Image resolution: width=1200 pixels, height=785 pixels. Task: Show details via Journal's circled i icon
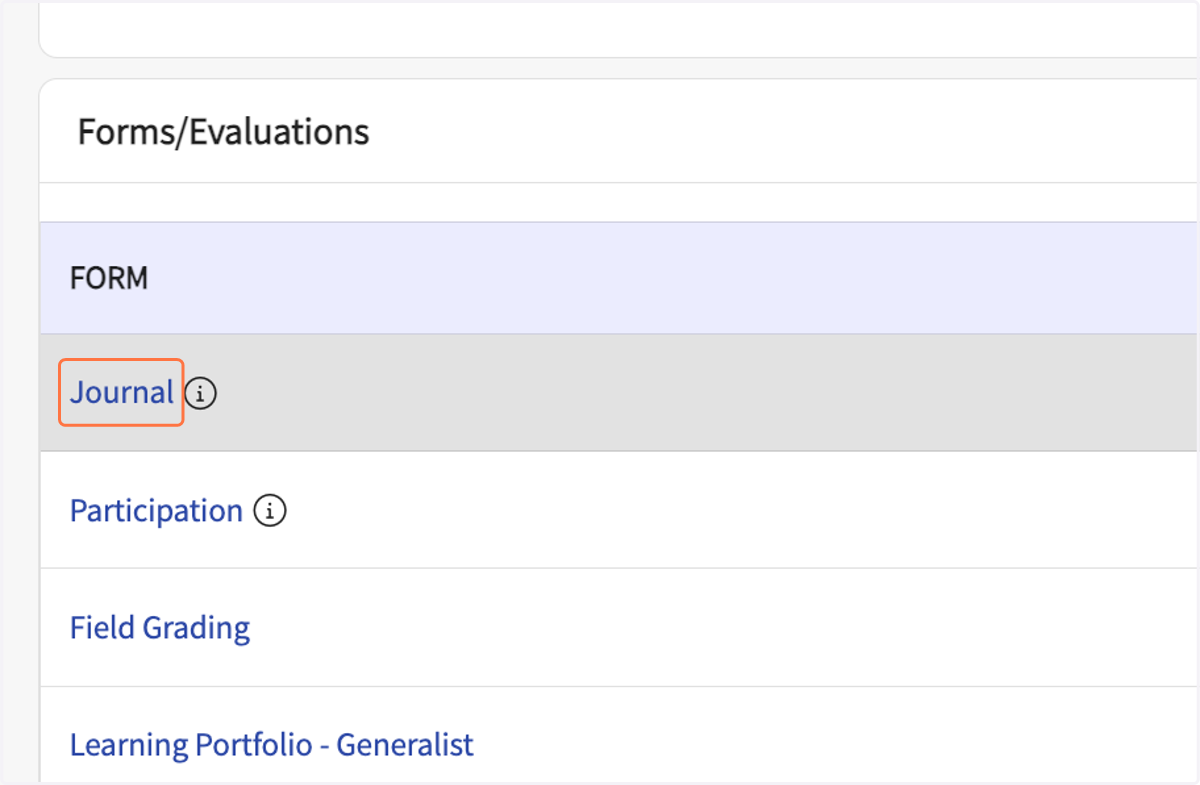pyautogui.click(x=201, y=393)
